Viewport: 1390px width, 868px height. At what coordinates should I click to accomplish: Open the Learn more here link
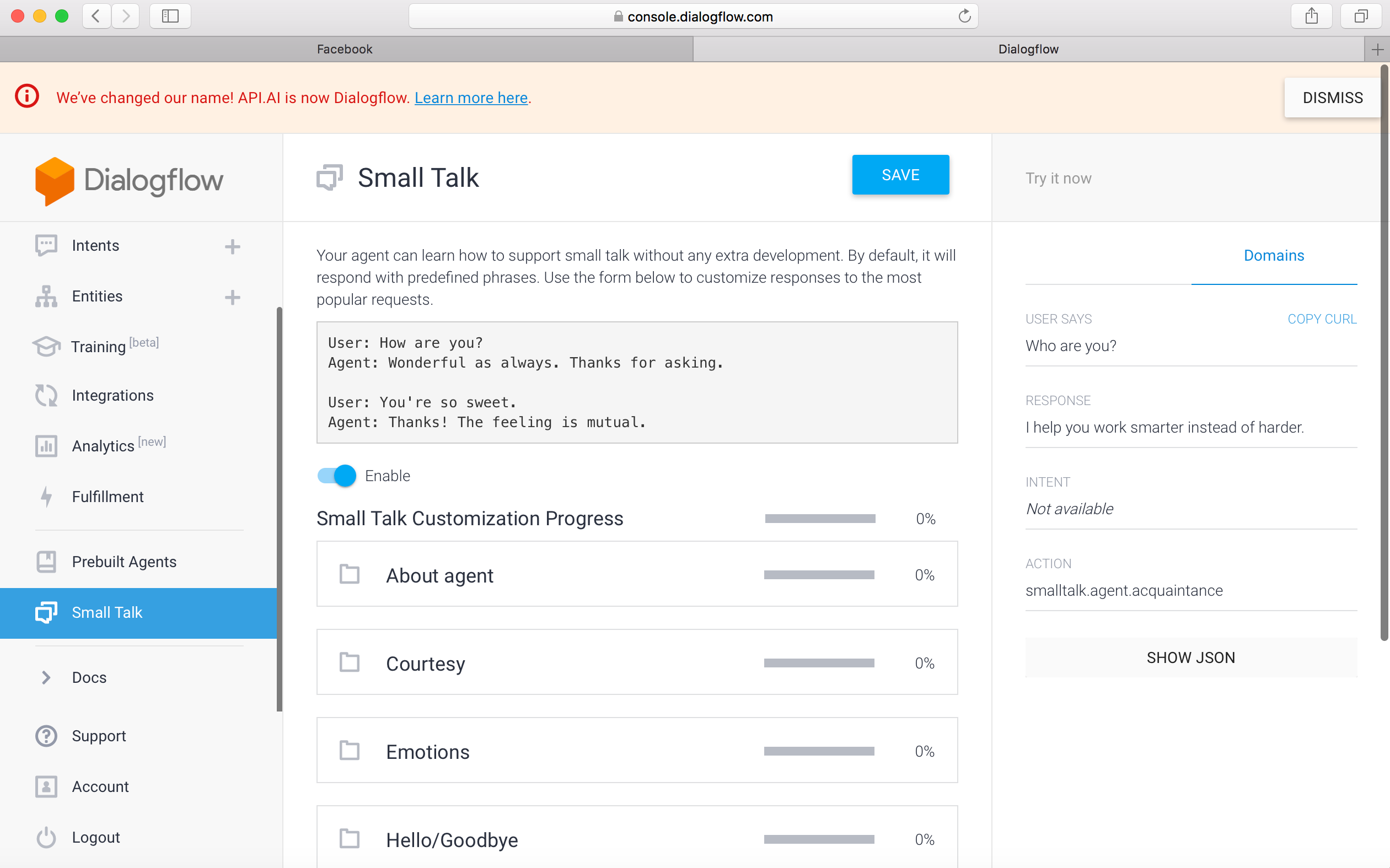coord(471,98)
